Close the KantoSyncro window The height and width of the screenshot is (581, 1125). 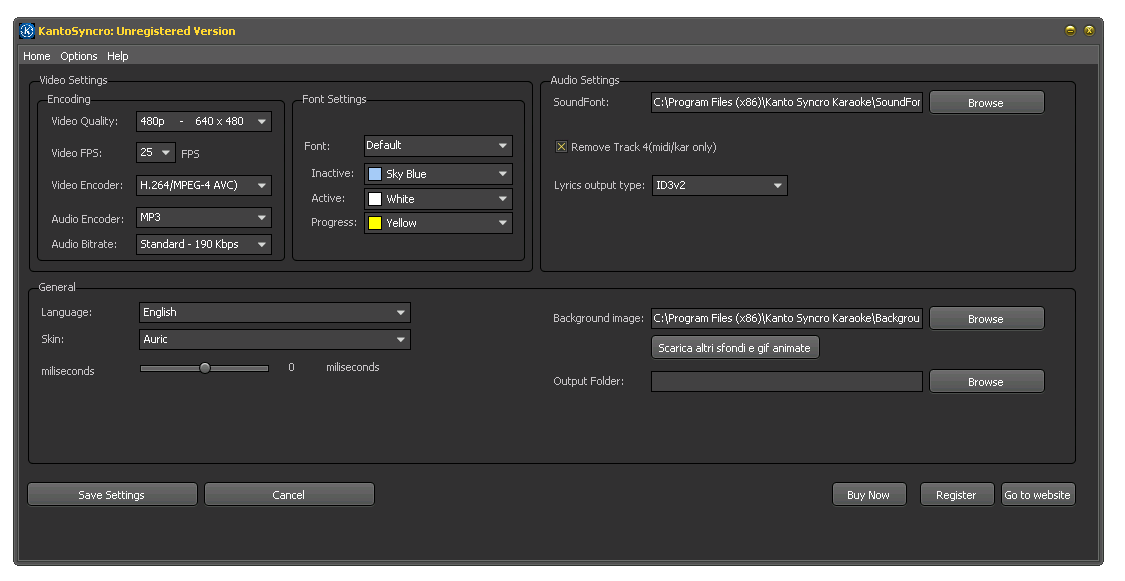(1089, 31)
